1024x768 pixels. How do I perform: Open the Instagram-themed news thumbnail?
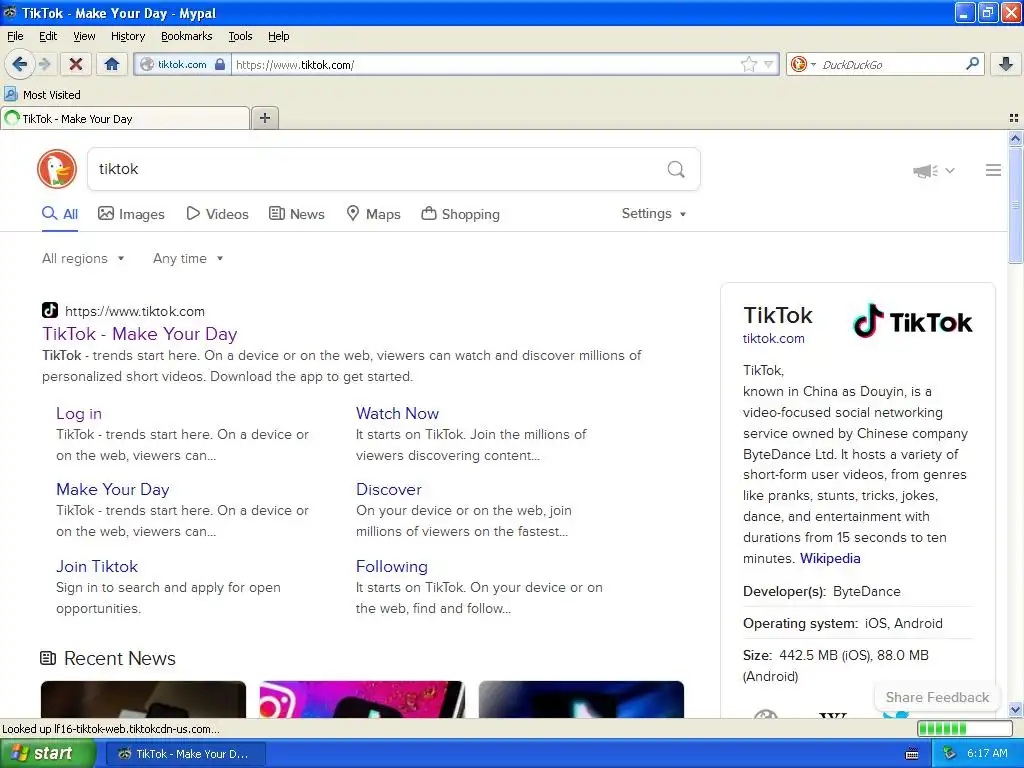tap(362, 699)
